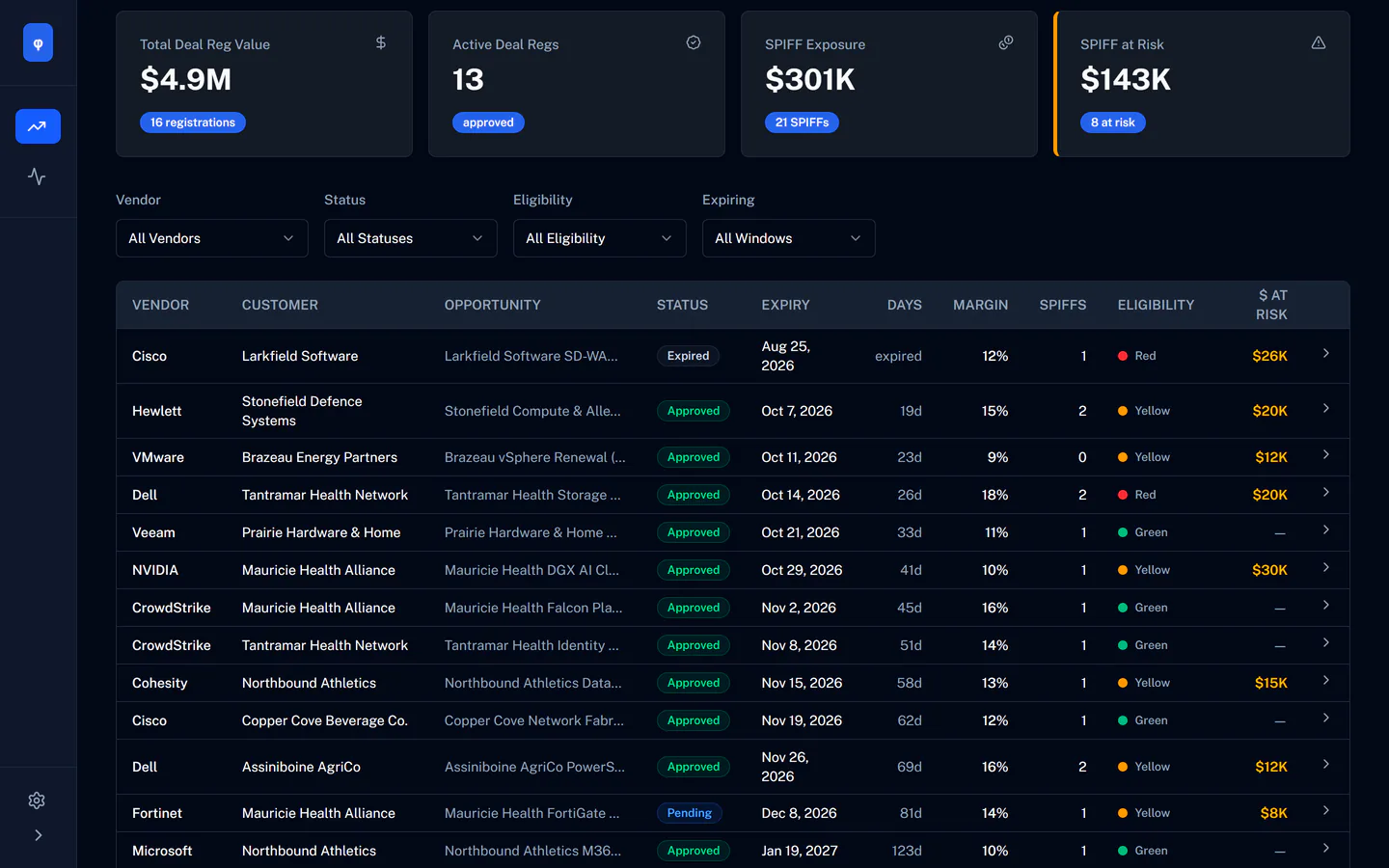
Task: Click the checkmark icon on Active Deal Regs
Action: (x=694, y=42)
